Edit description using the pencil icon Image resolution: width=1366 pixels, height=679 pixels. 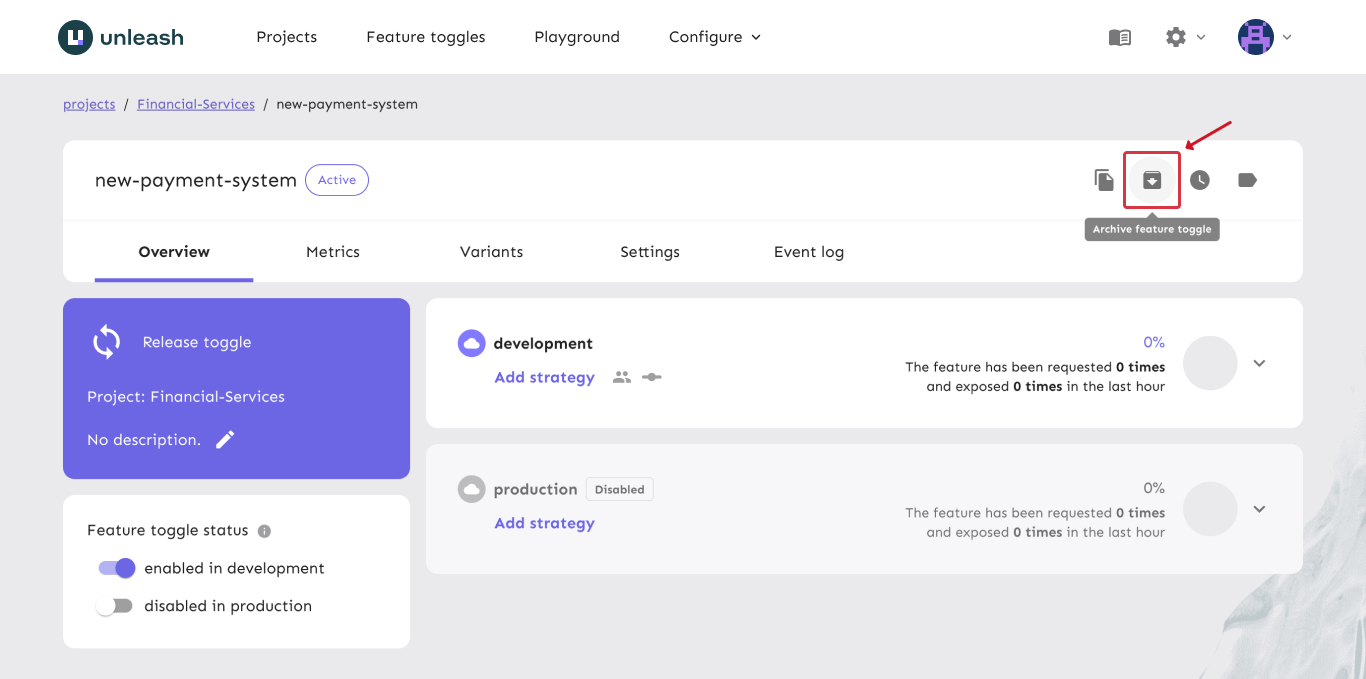pyautogui.click(x=225, y=440)
